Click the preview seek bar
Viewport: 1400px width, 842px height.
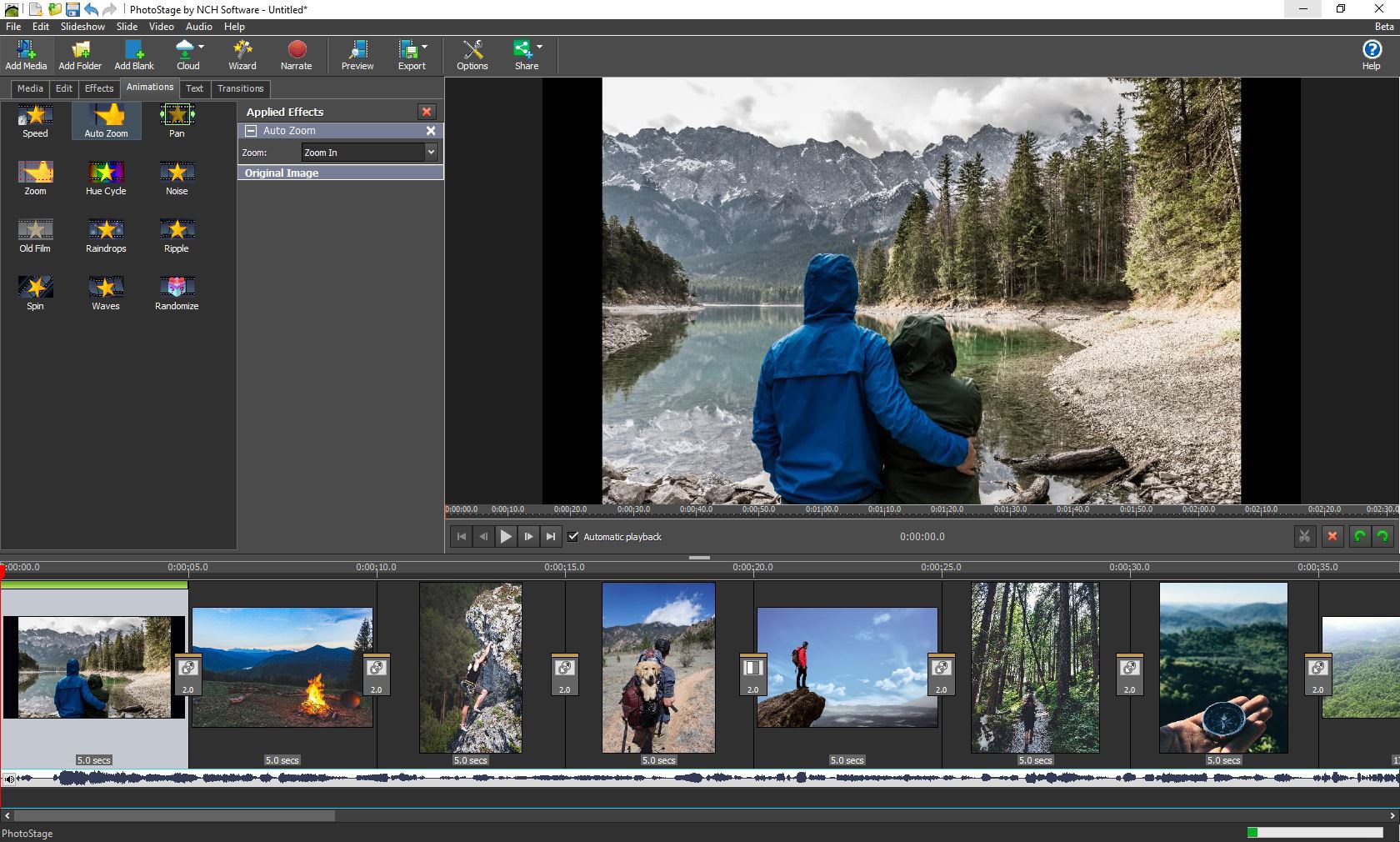[917, 509]
